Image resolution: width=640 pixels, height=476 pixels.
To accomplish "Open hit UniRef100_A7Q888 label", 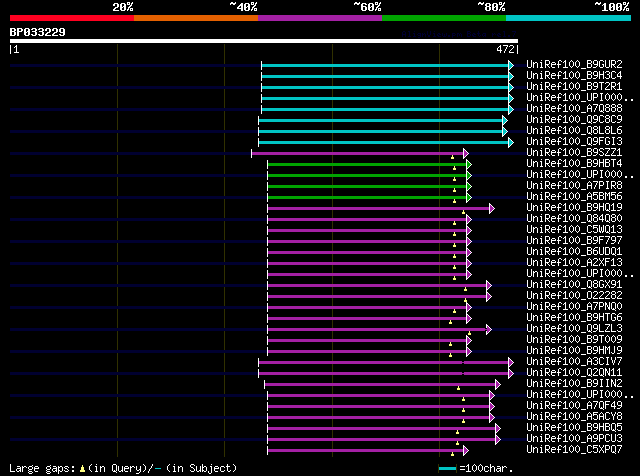I will [x=574, y=109].
